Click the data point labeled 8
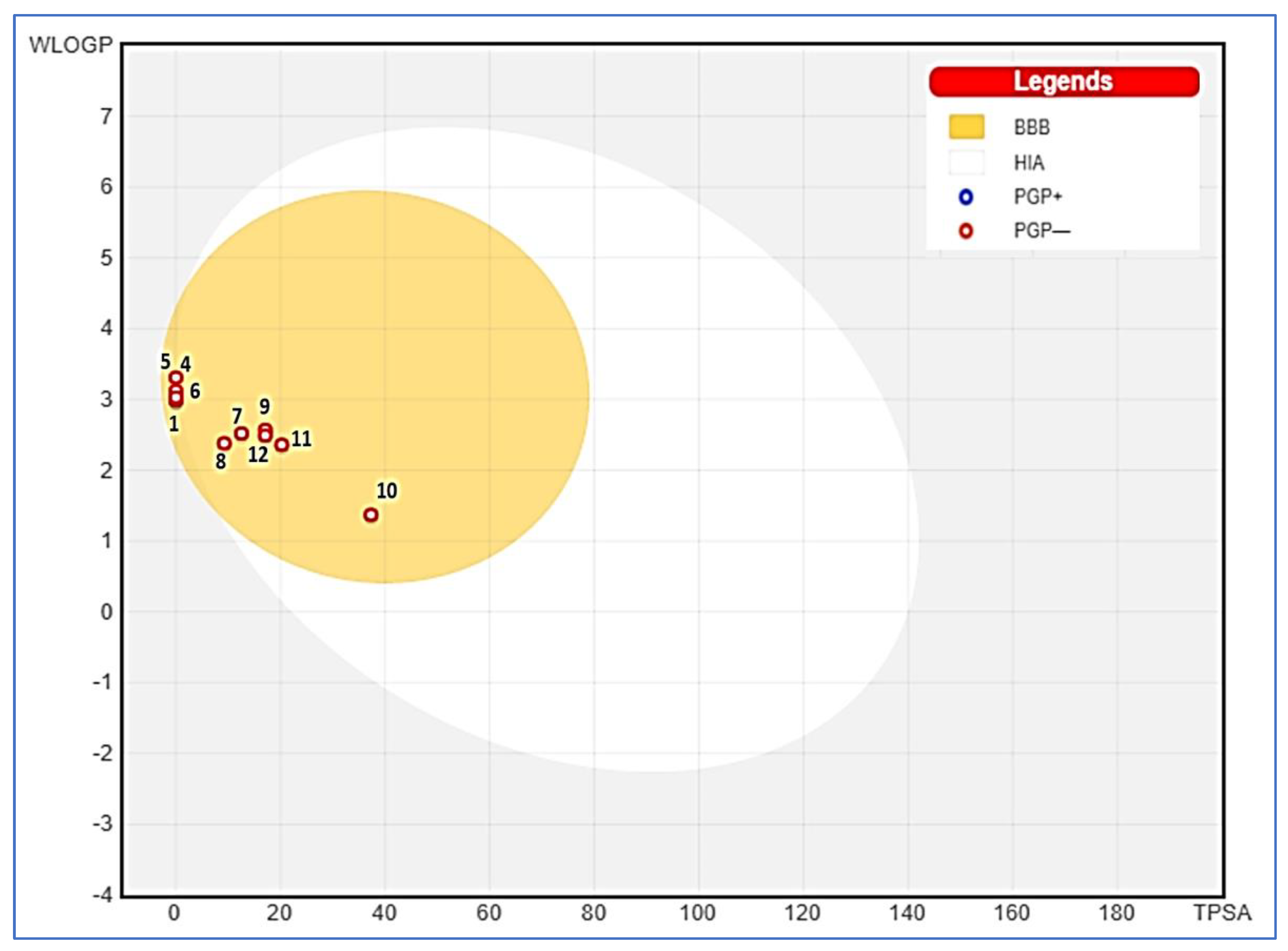The height and width of the screenshot is (951, 1288). (225, 443)
